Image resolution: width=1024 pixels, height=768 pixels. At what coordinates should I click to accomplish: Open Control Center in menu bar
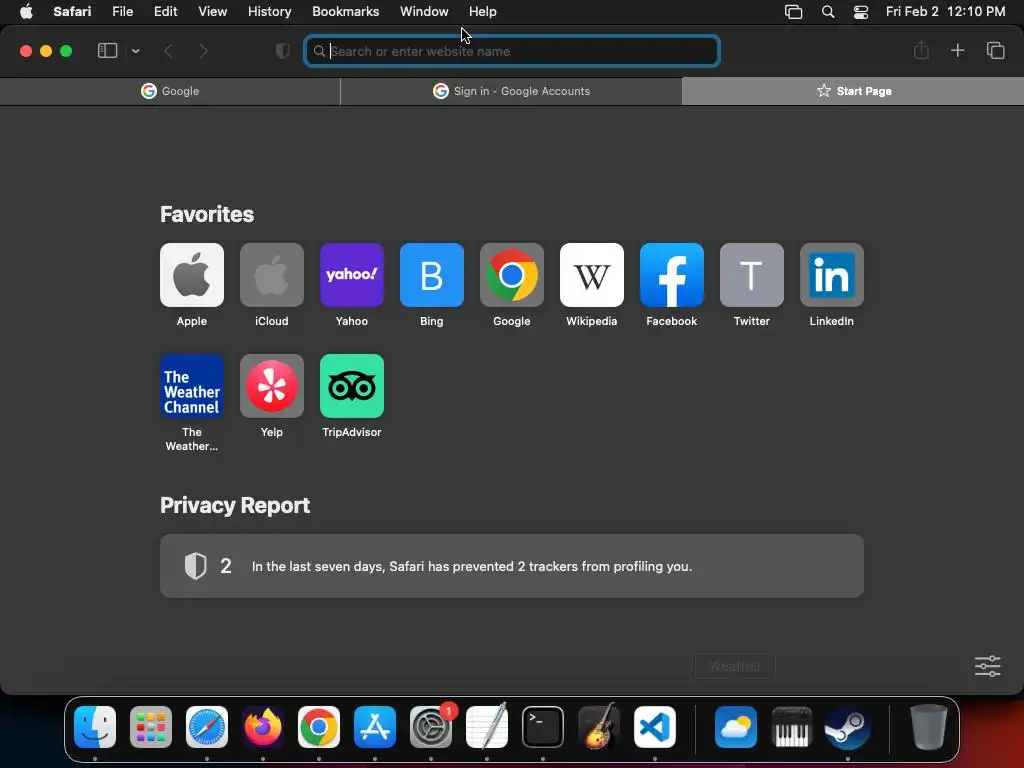click(861, 12)
